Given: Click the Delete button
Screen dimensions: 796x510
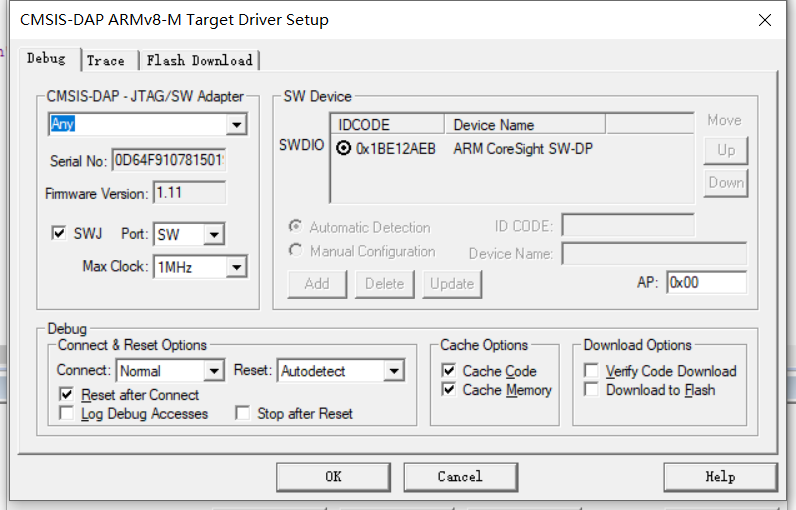Looking at the screenshot, I should click(384, 284).
